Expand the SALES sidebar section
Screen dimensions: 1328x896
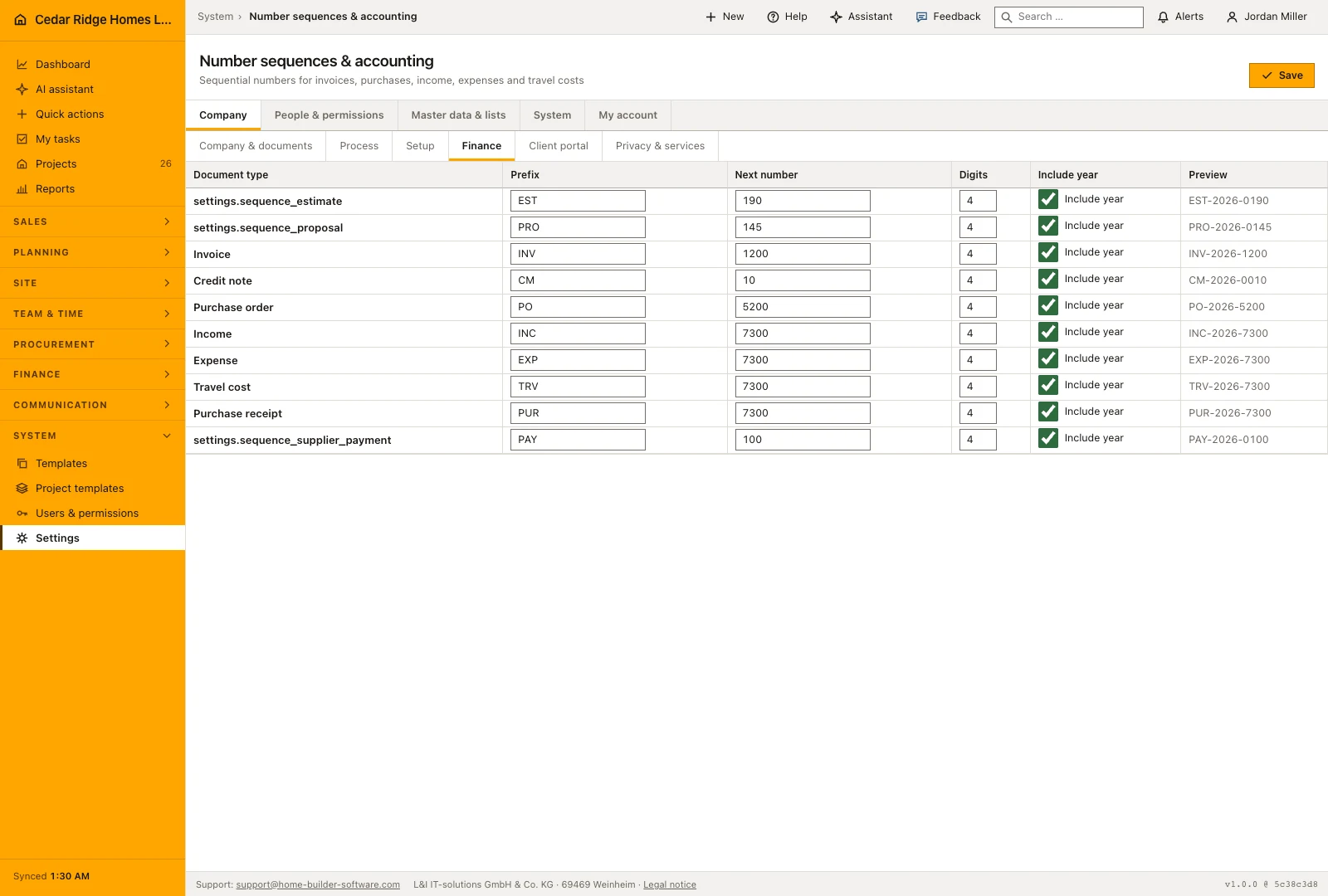pyautogui.click(x=92, y=222)
